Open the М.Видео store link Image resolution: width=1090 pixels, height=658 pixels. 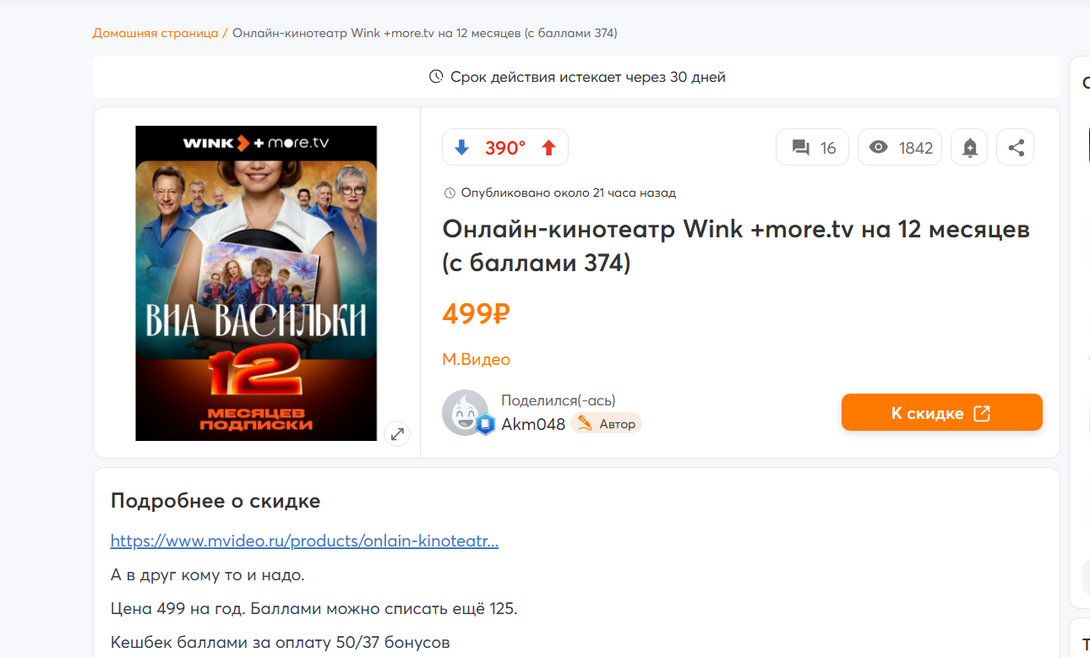[476, 359]
